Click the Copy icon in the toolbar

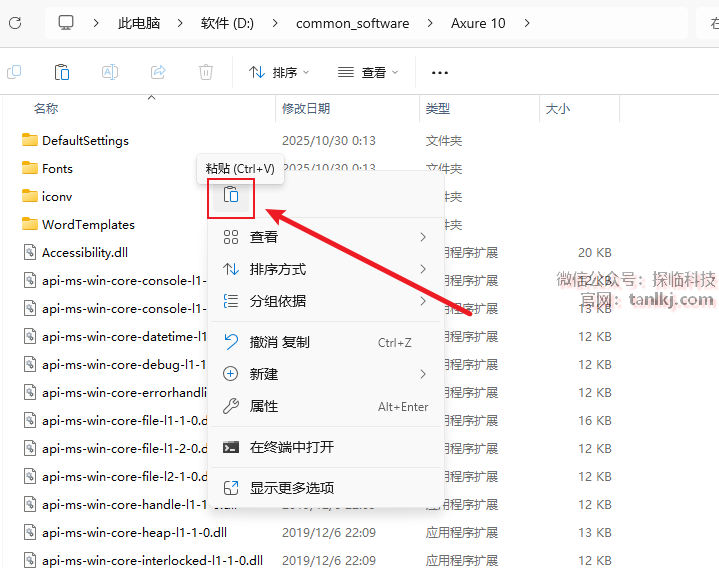tap(14, 72)
